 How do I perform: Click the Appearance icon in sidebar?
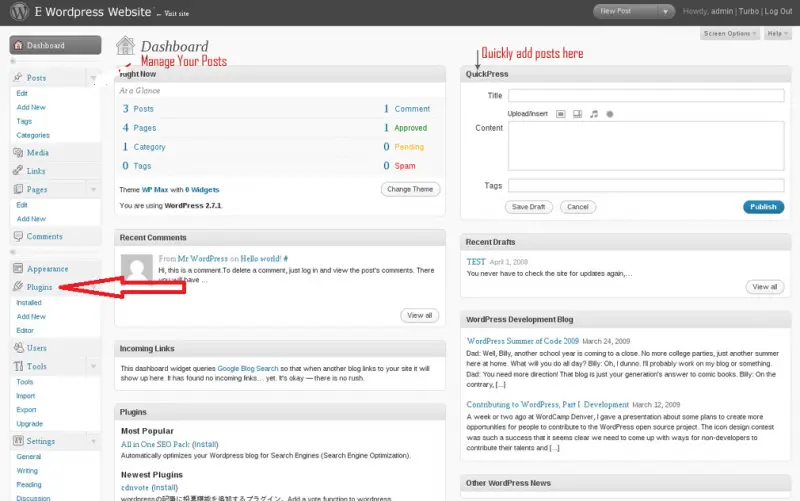(x=18, y=269)
